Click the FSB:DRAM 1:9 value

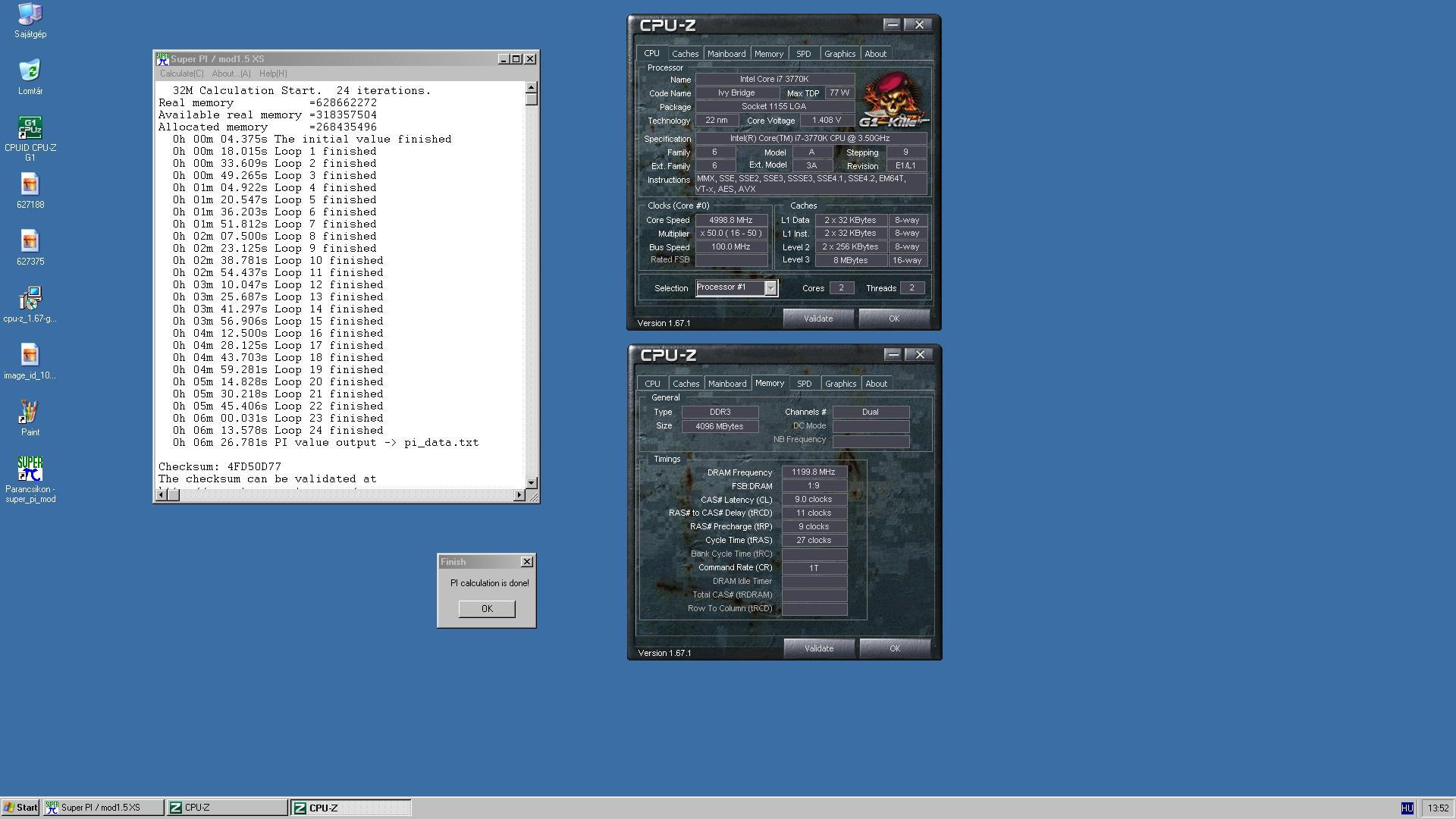tap(814, 486)
